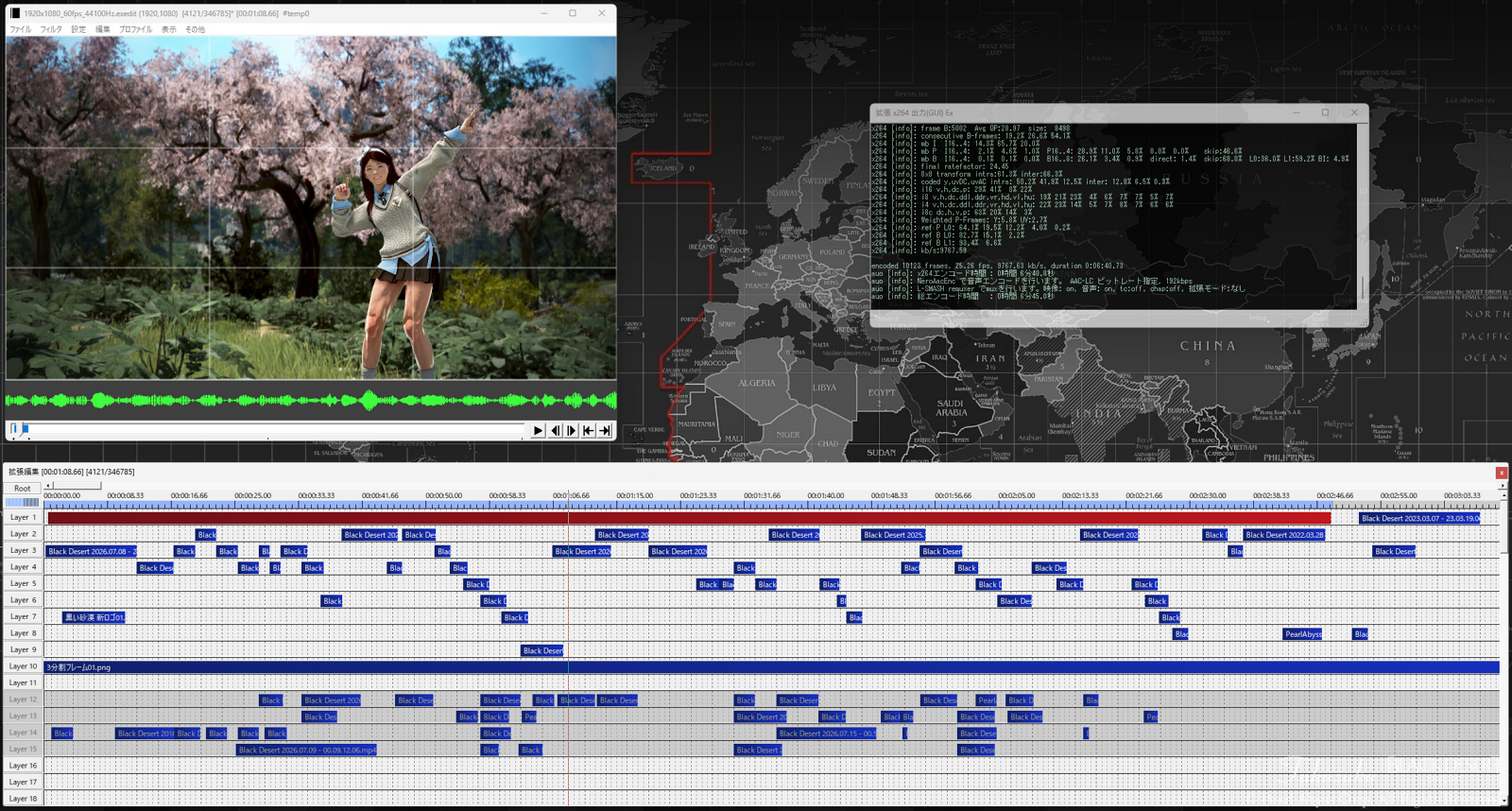Step forward one frame in preview
The height and width of the screenshot is (811, 1512).
pos(572,430)
